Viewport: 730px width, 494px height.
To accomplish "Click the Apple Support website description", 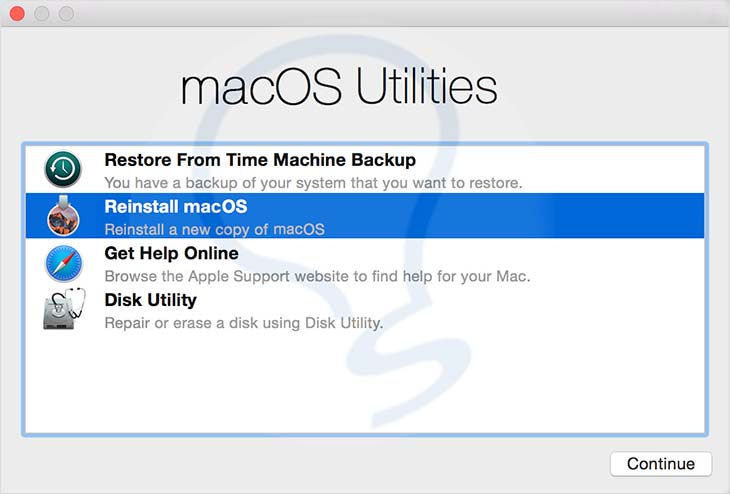I will tap(317, 276).
